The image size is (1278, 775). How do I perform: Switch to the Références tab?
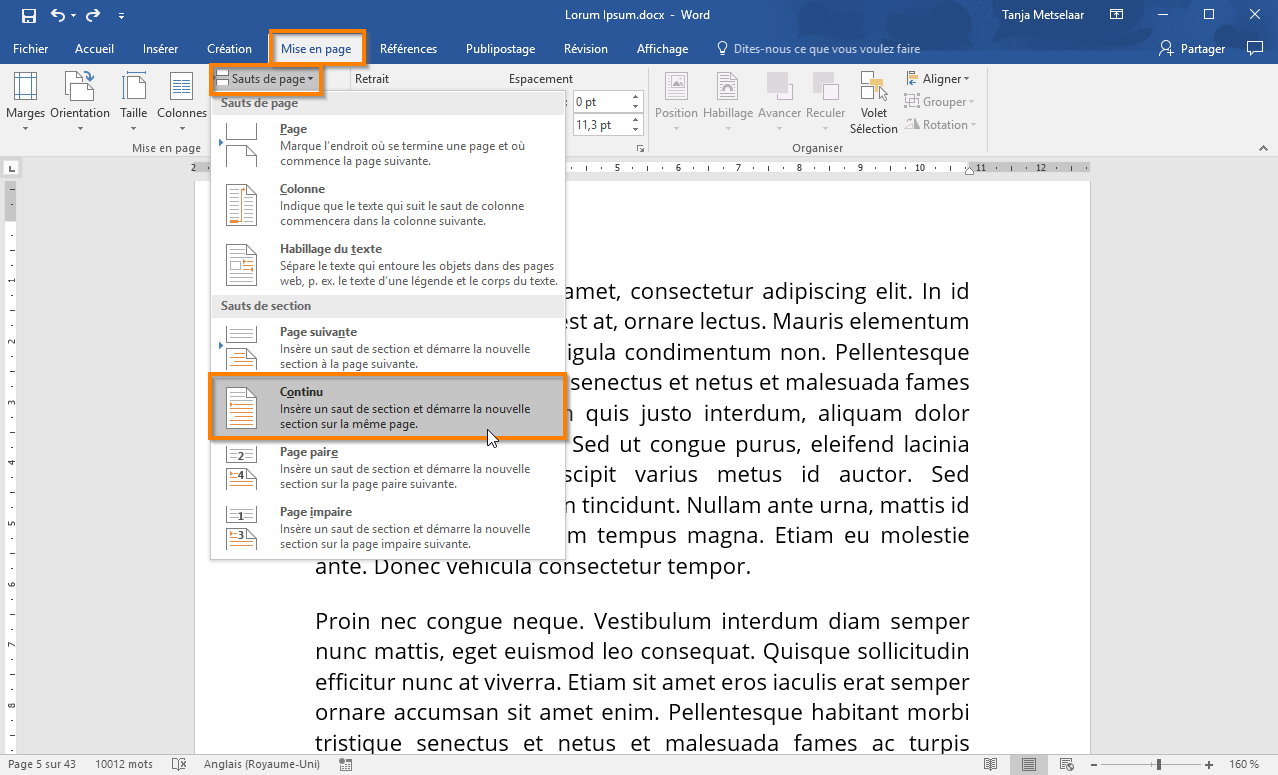click(408, 49)
